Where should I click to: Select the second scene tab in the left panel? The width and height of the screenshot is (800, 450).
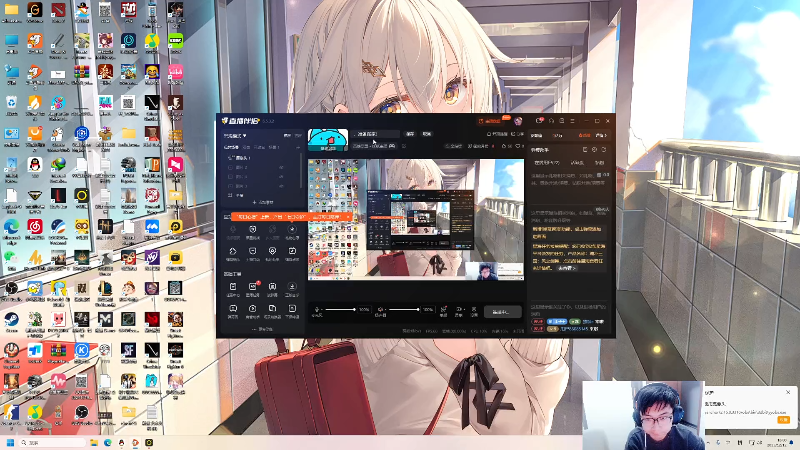tap(246, 147)
